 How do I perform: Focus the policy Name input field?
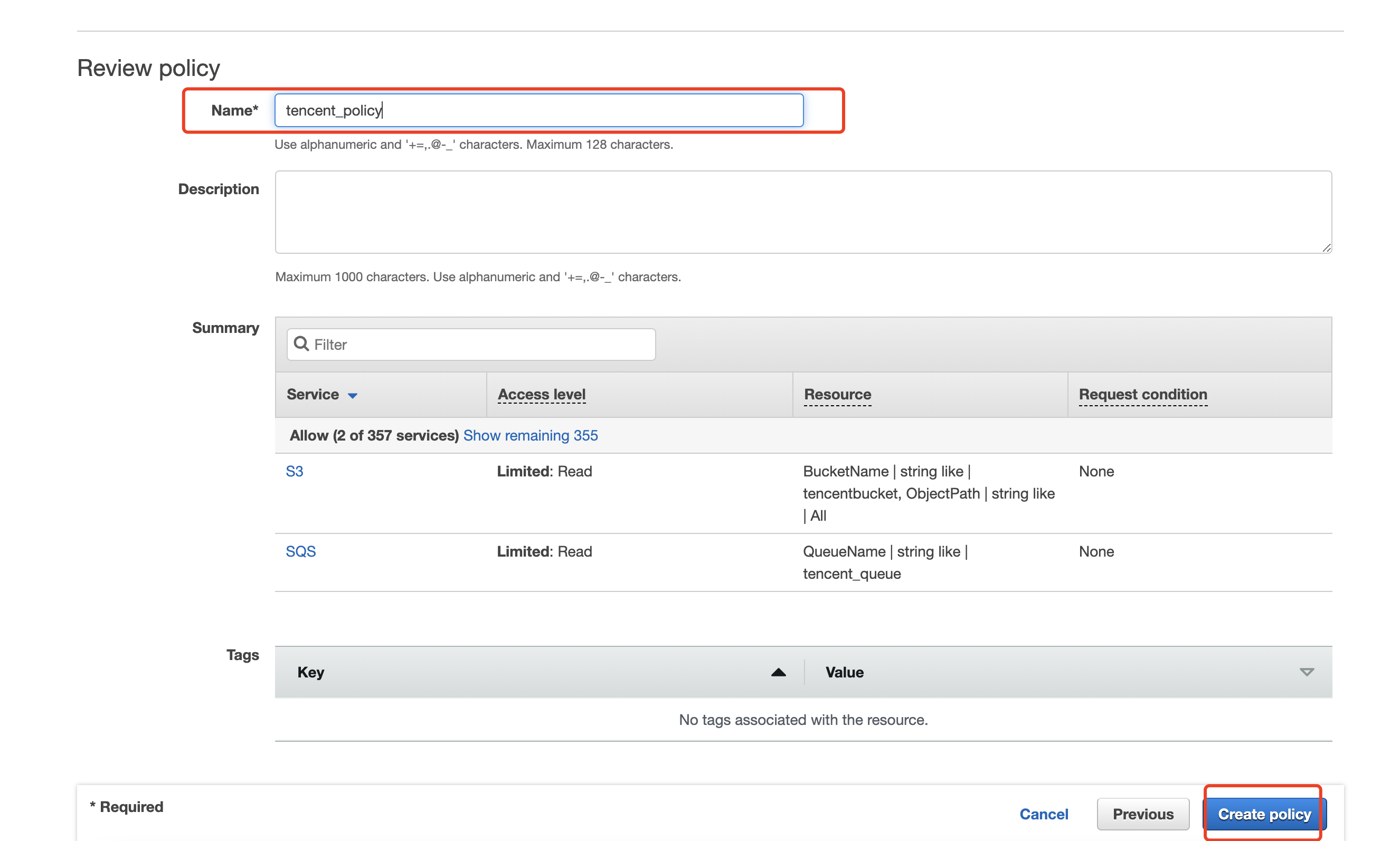538,110
